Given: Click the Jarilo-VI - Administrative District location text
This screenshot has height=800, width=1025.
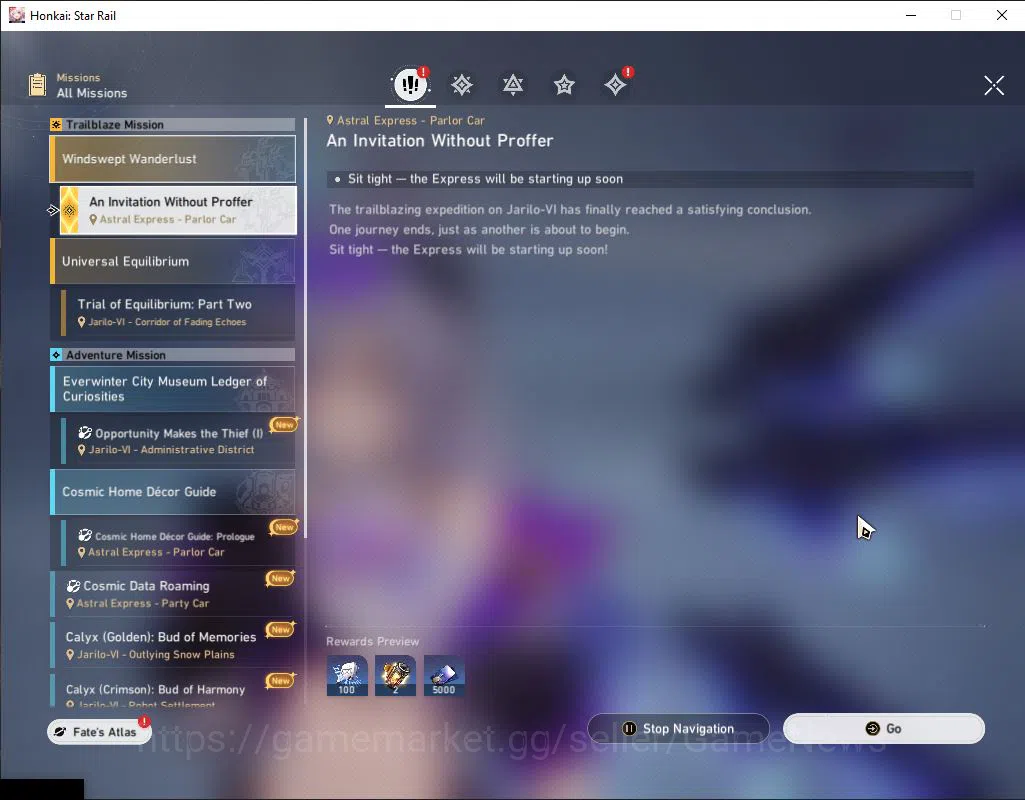Looking at the screenshot, I should click(171, 450).
